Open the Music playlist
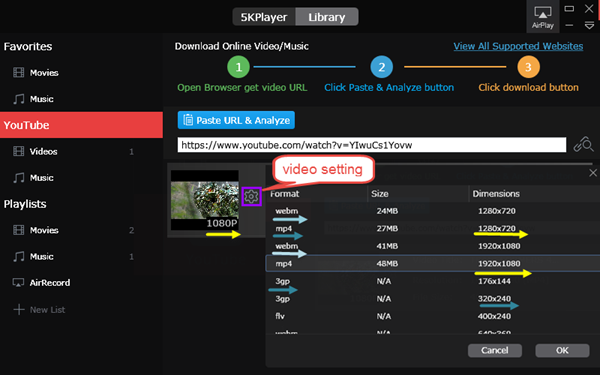Image resolution: width=600 pixels, height=375 pixels. point(42,257)
